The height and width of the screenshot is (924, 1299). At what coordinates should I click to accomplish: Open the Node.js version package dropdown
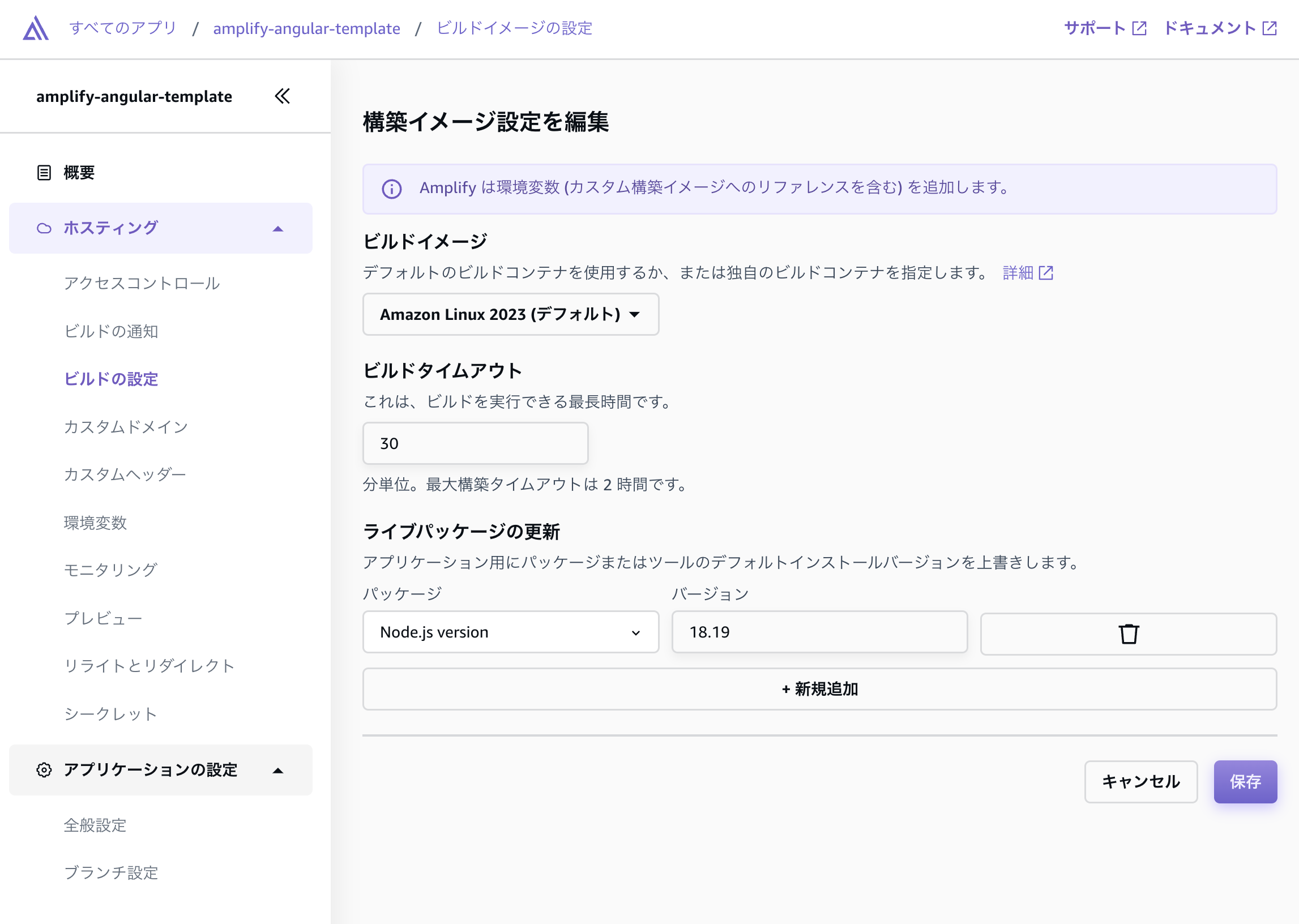point(510,631)
